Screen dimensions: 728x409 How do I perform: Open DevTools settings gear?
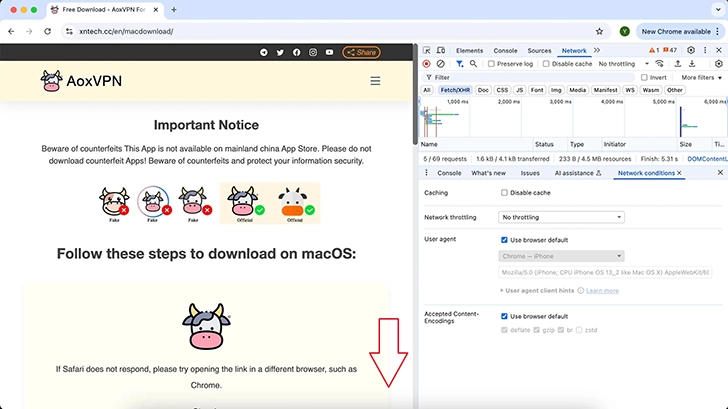pyautogui.click(x=691, y=50)
